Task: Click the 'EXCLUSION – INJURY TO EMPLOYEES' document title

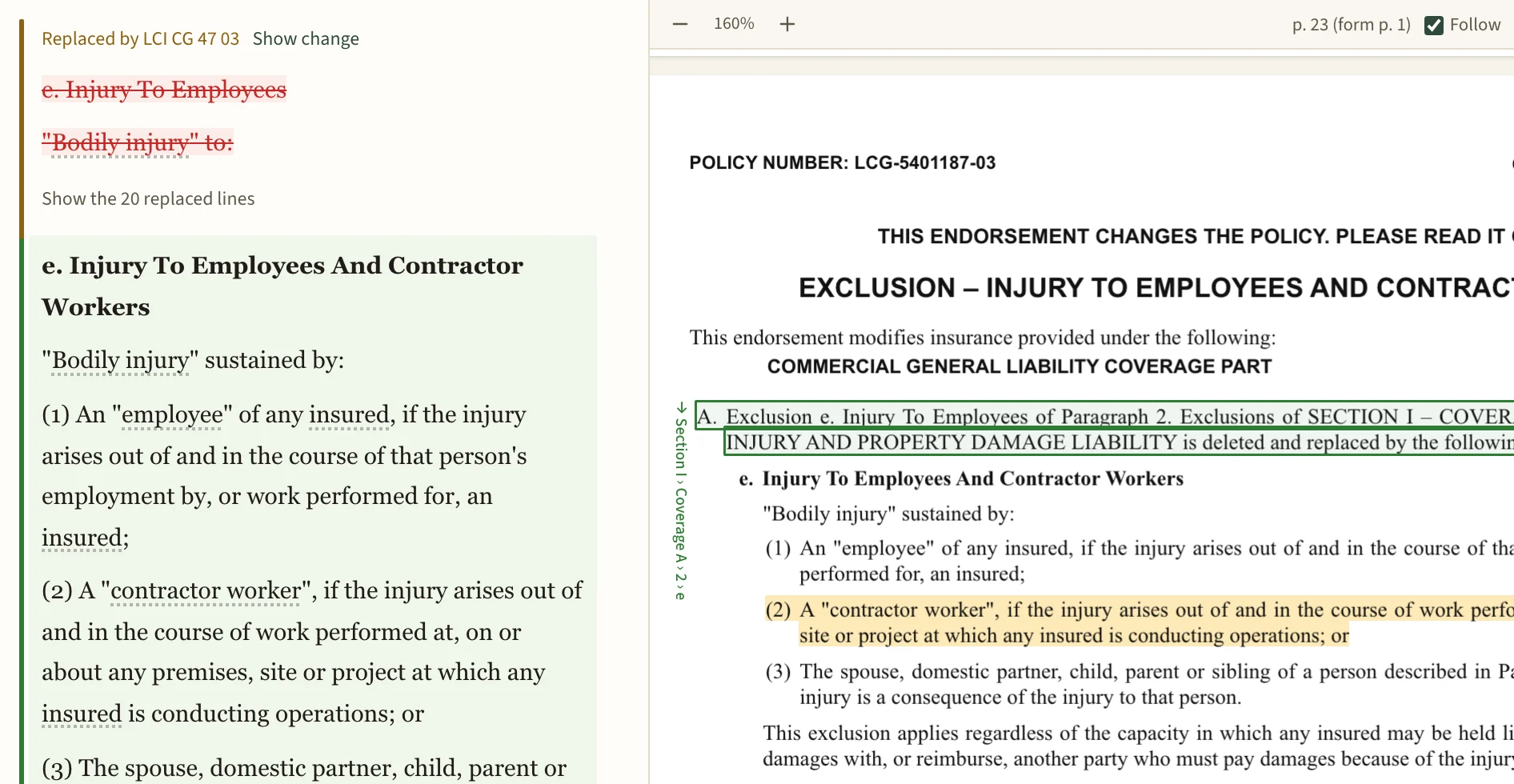Action: coord(1156,288)
